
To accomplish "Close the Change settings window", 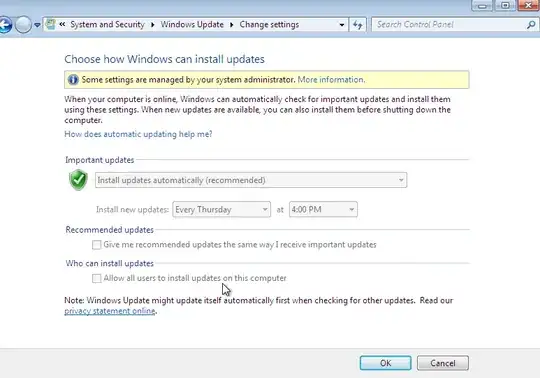I will 528,6.
